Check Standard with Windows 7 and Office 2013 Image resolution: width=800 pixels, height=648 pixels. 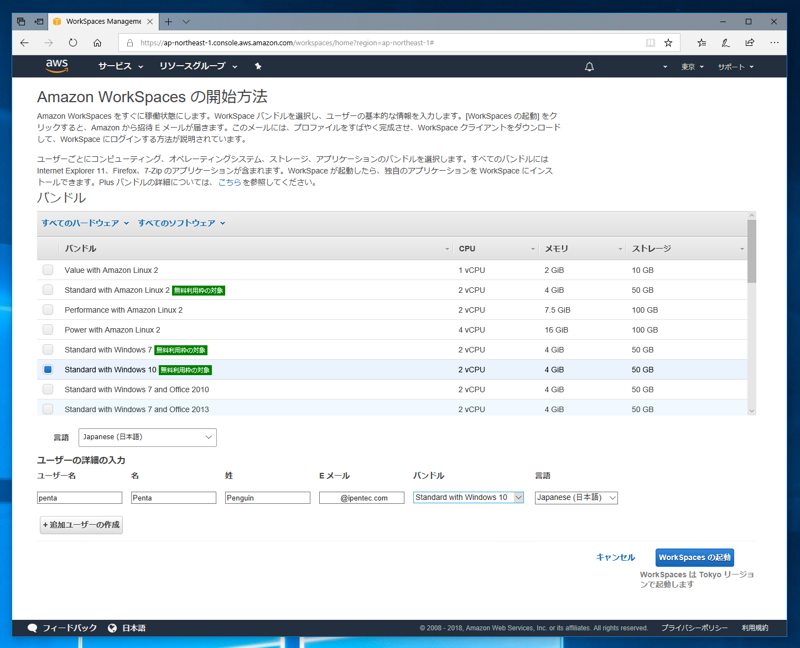point(48,409)
